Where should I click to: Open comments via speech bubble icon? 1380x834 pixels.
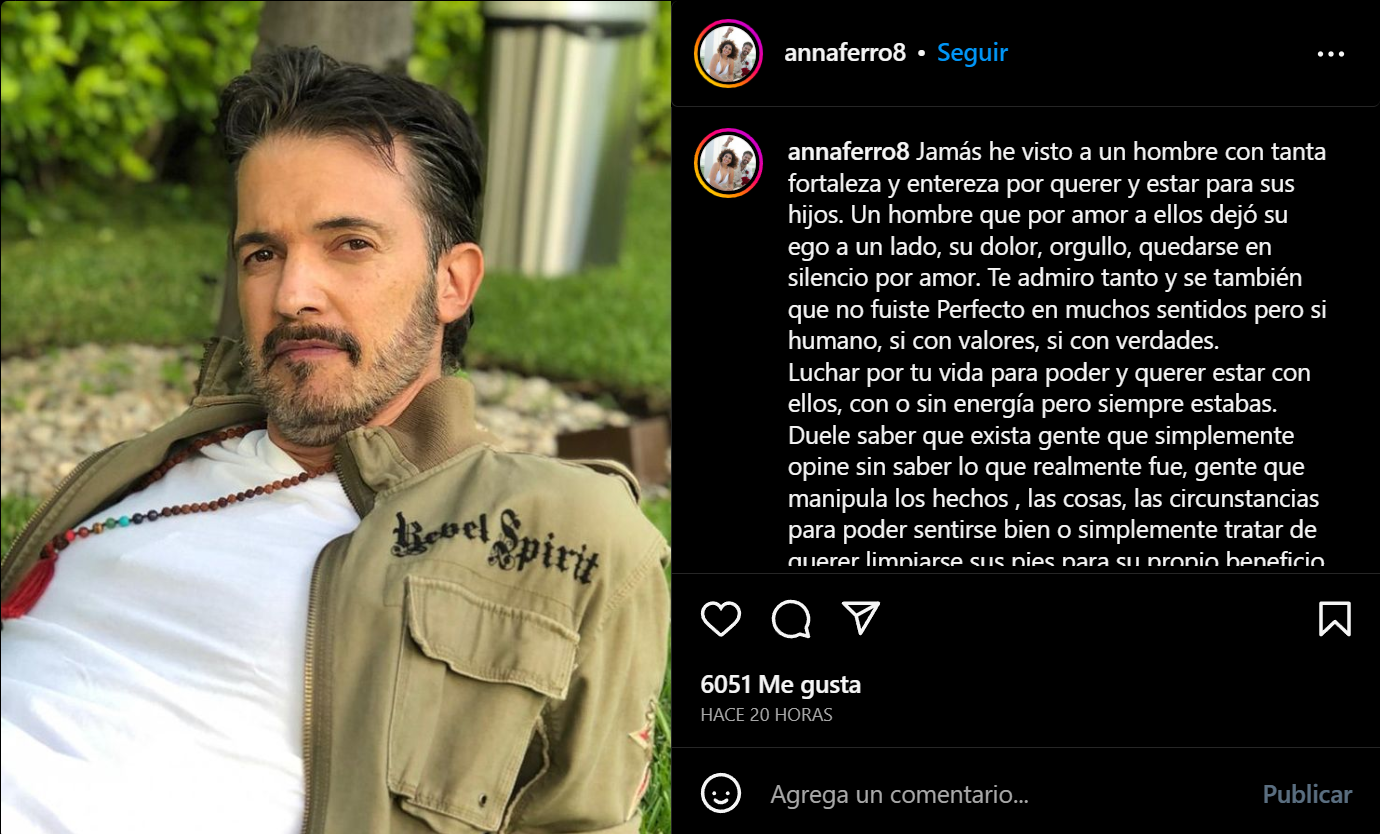[x=791, y=619]
